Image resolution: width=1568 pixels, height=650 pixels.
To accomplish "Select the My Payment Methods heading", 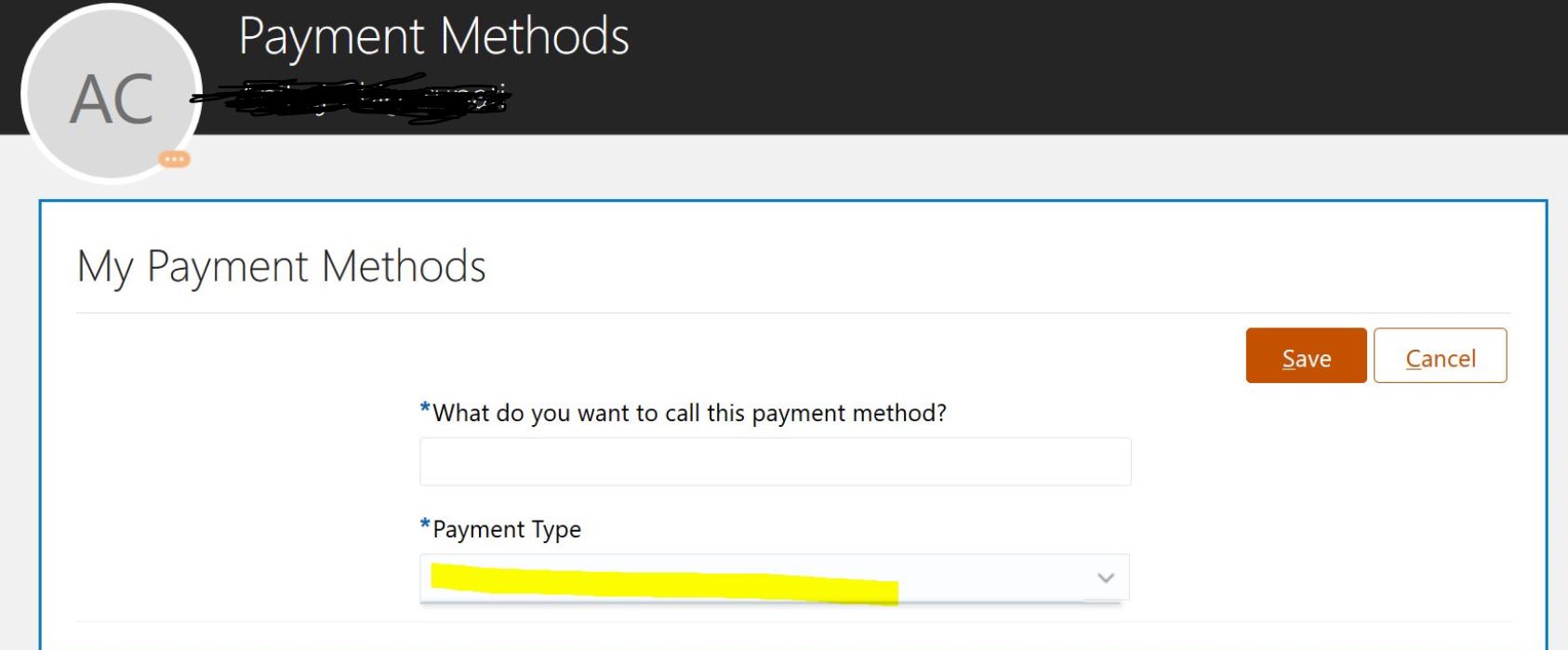I will pyautogui.click(x=282, y=268).
